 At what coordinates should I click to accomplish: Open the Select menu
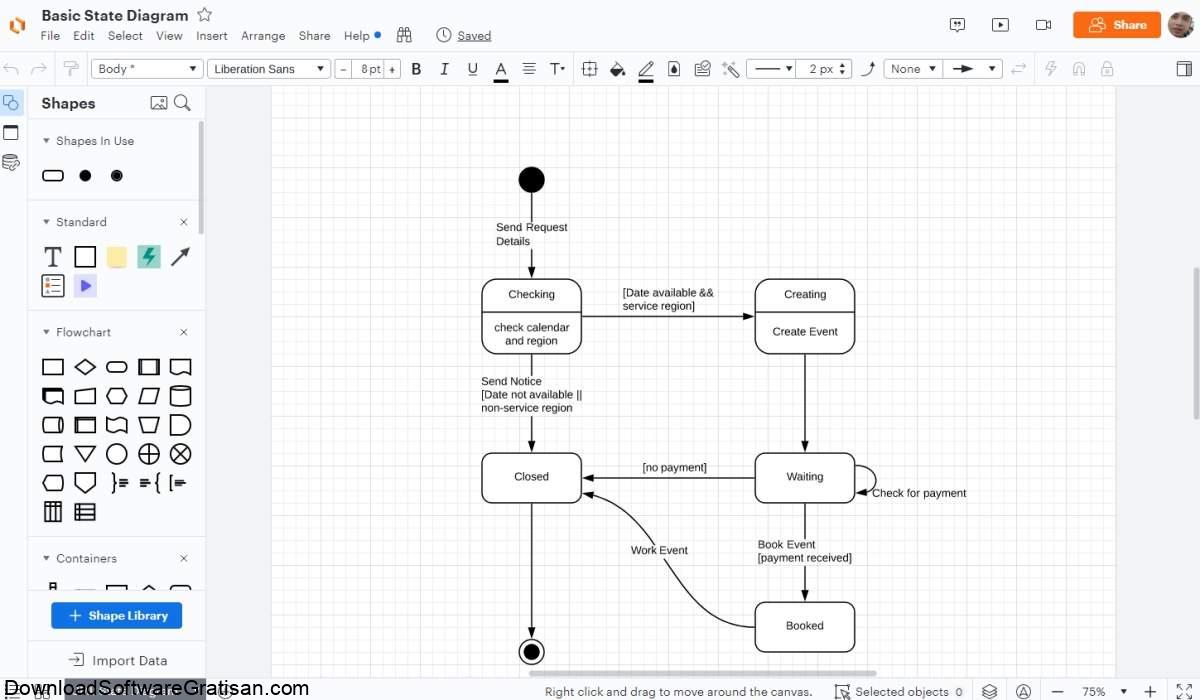[125, 36]
